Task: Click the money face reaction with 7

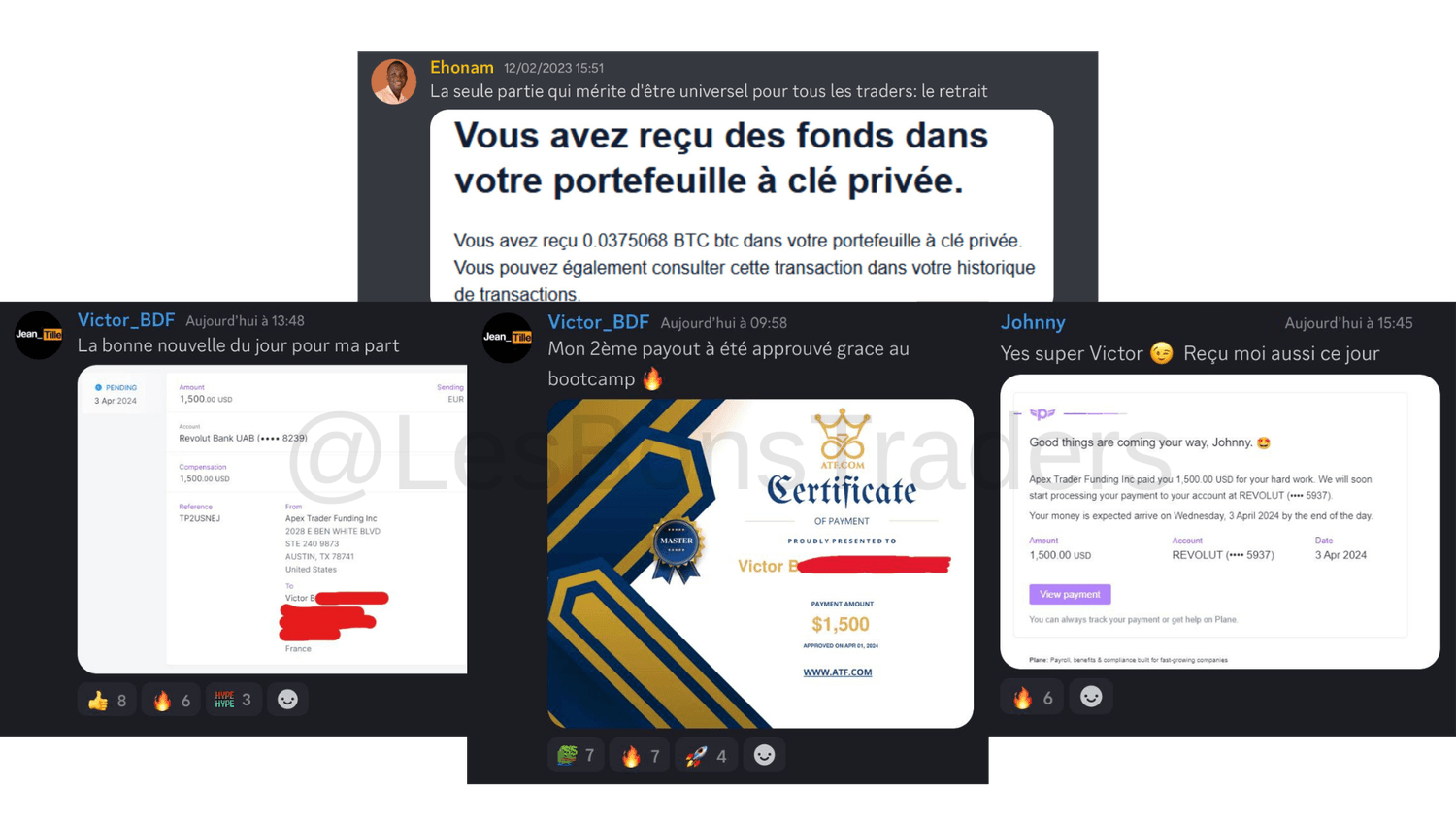Action: click(576, 755)
